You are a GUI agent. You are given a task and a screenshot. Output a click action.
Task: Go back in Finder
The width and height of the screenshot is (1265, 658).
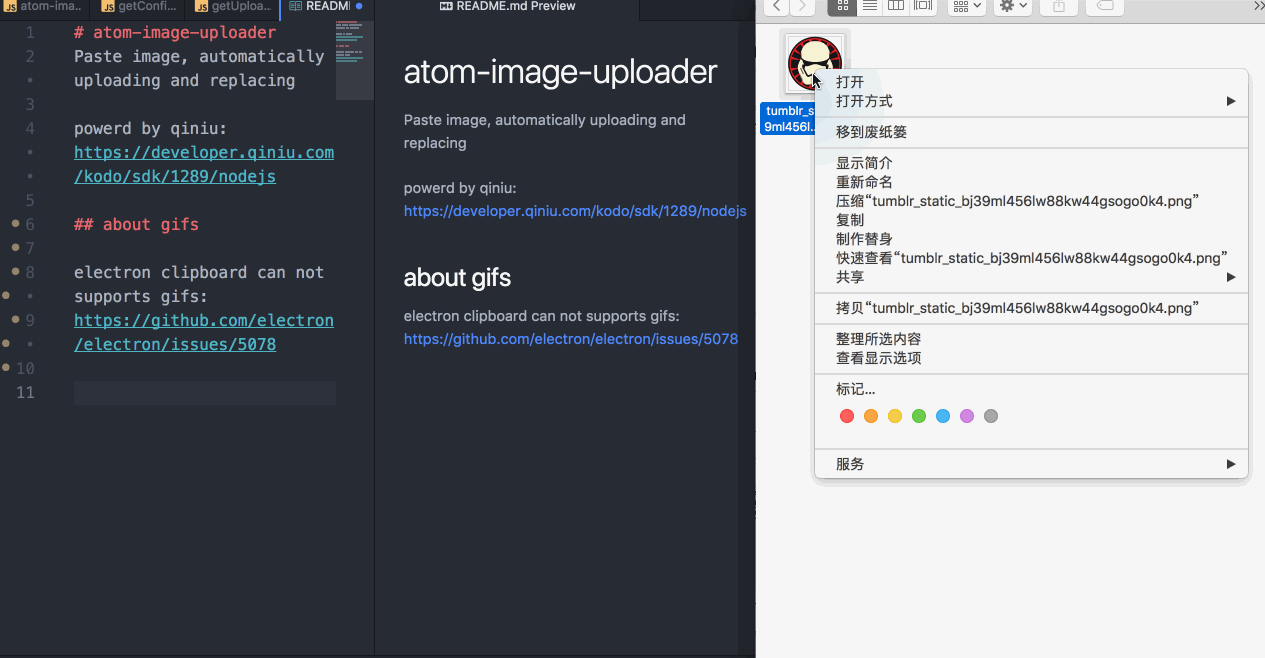pos(776,7)
